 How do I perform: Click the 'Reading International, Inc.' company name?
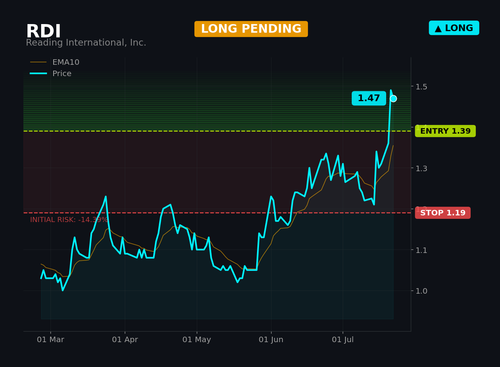point(86,43)
